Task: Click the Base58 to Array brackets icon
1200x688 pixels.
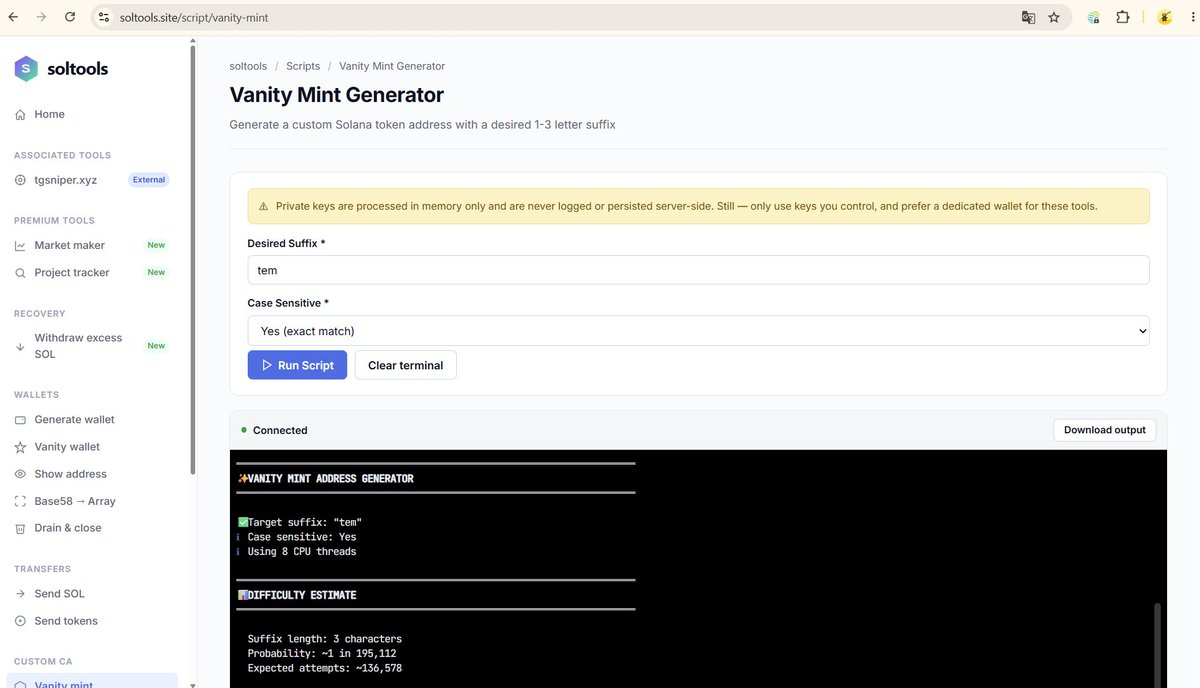Action: coord(21,501)
